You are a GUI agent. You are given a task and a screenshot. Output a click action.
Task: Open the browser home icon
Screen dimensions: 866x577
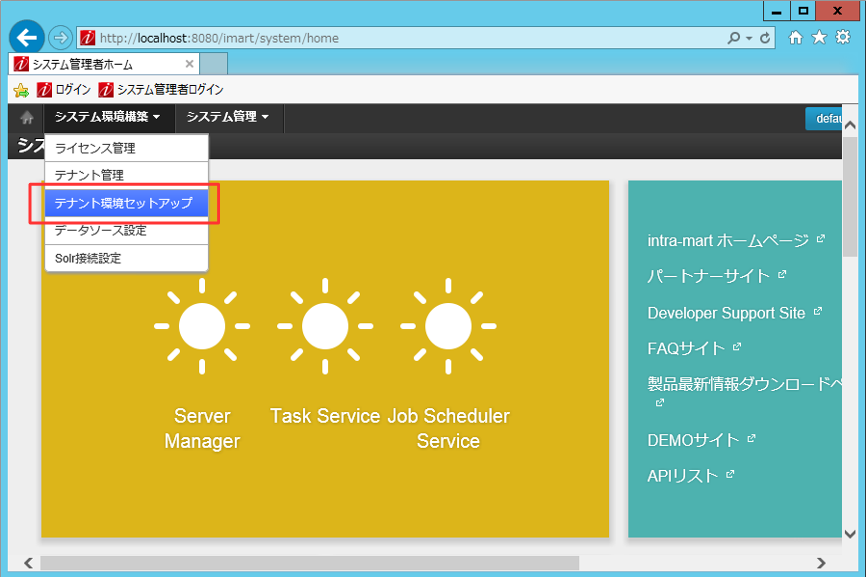pos(795,38)
